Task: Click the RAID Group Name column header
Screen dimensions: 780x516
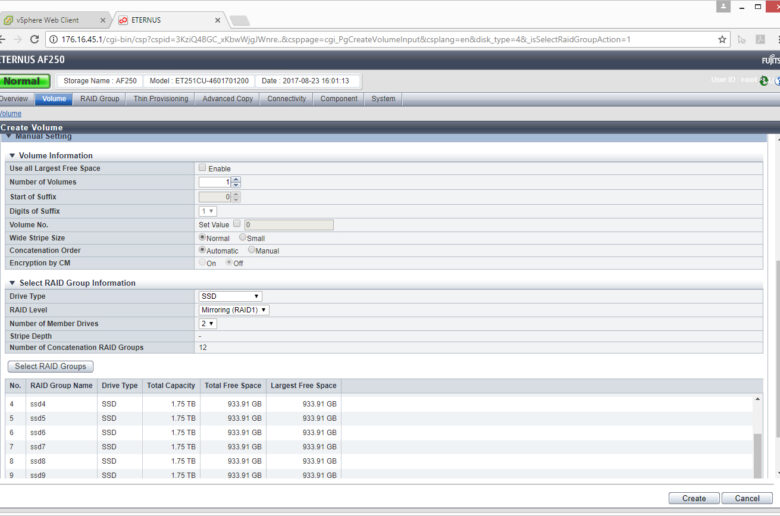Action: point(61,386)
